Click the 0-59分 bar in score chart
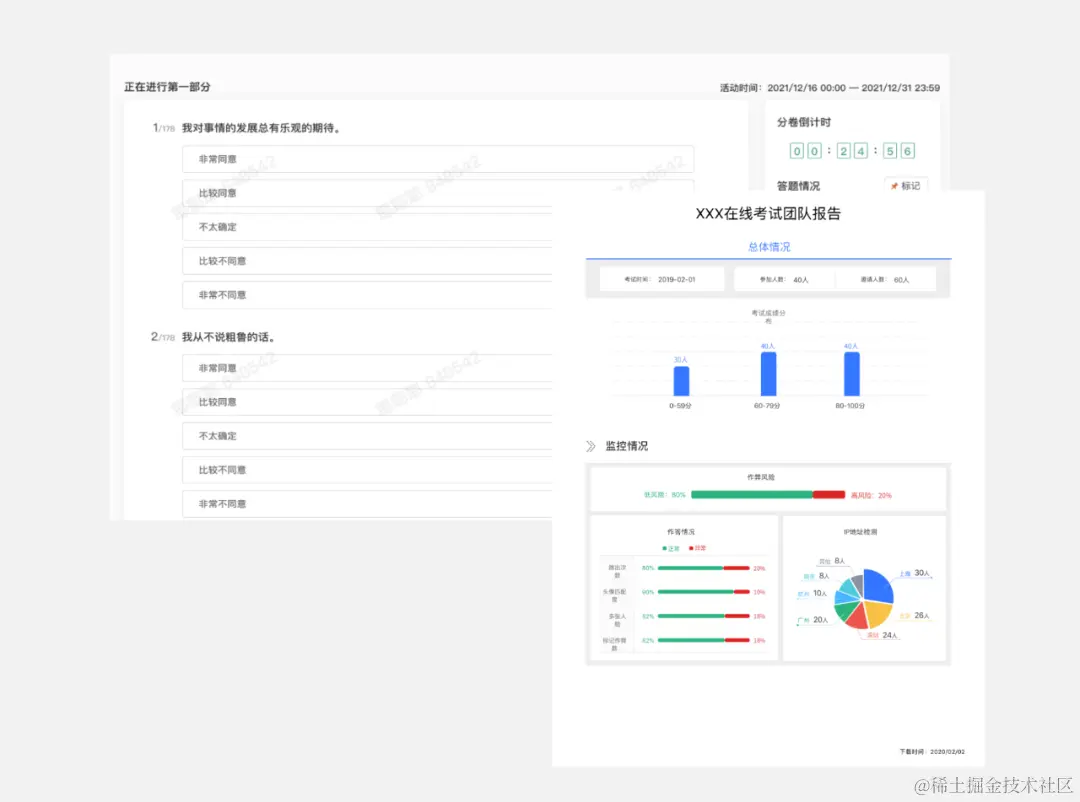 coord(681,381)
